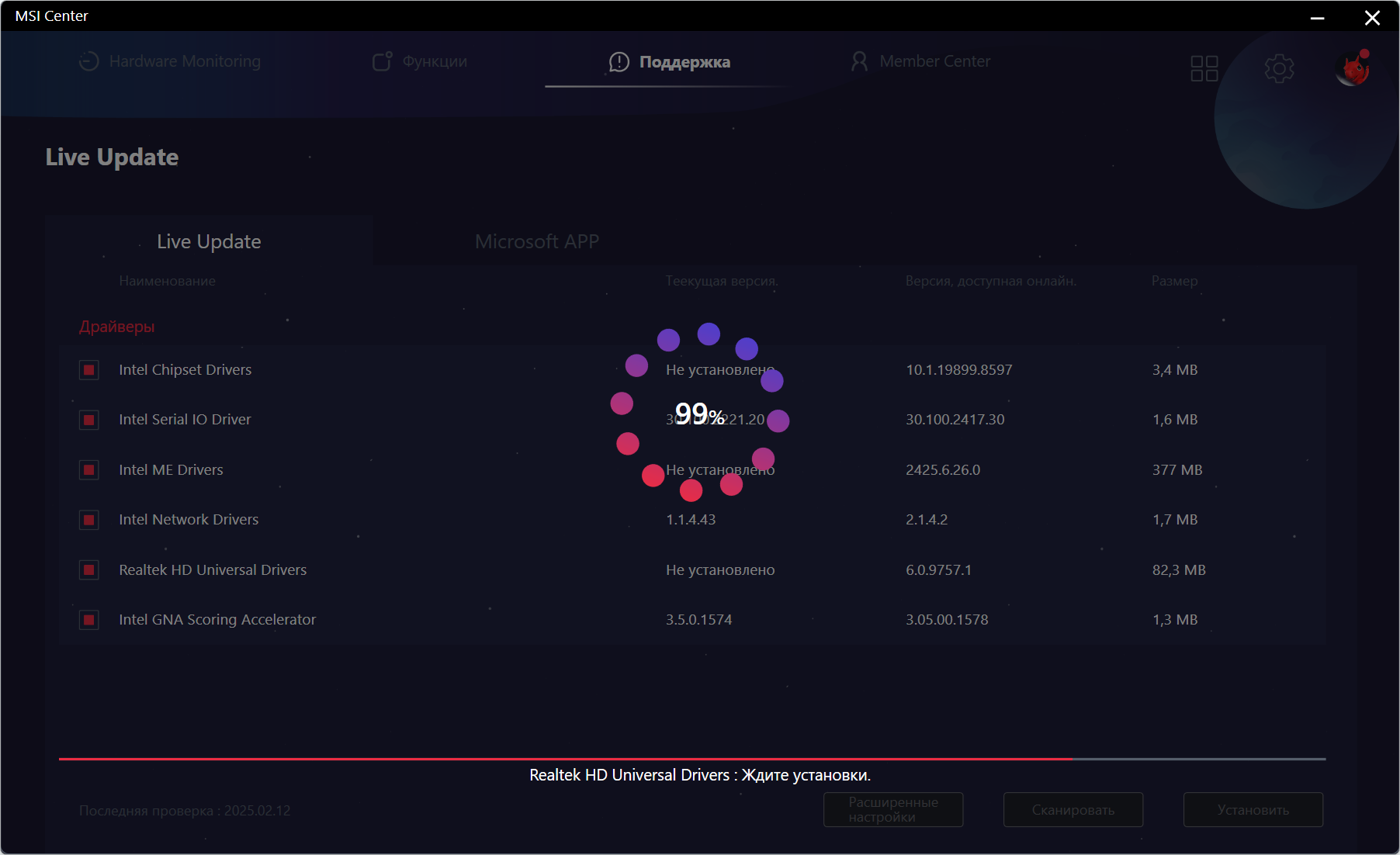Toggle Intel GNA Scoring Accelerator checkbox

[89, 620]
